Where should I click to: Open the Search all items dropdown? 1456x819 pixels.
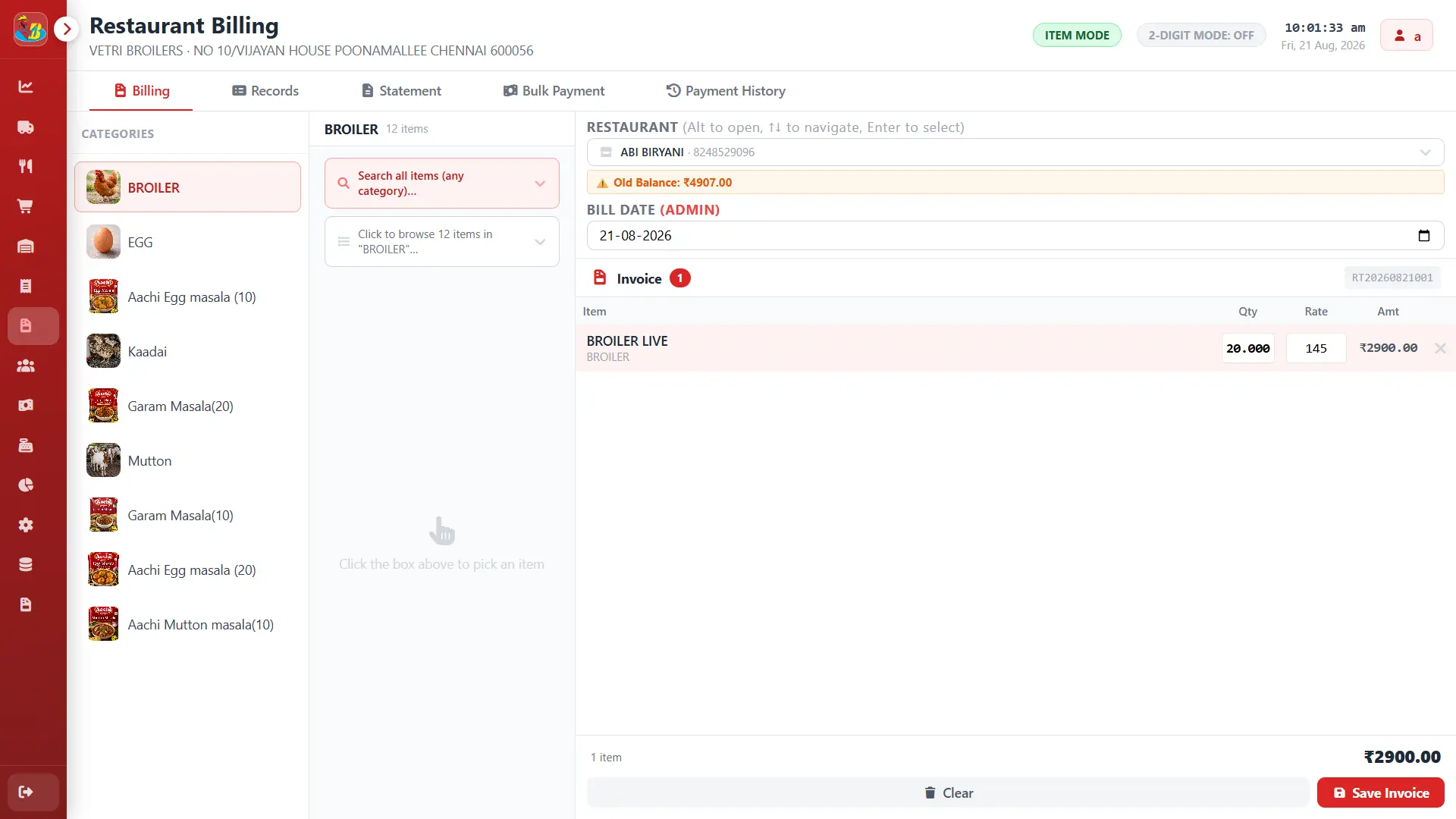(x=442, y=183)
